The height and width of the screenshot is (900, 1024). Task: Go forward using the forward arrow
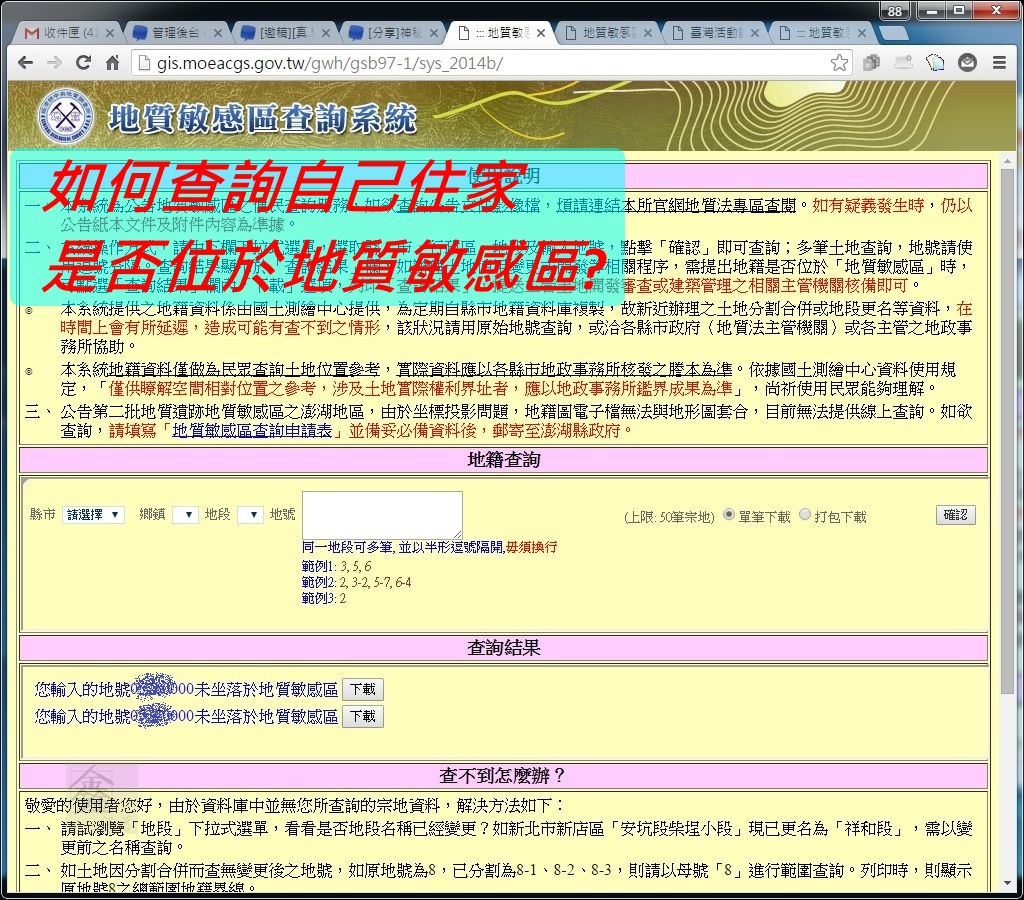click(x=54, y=63)
